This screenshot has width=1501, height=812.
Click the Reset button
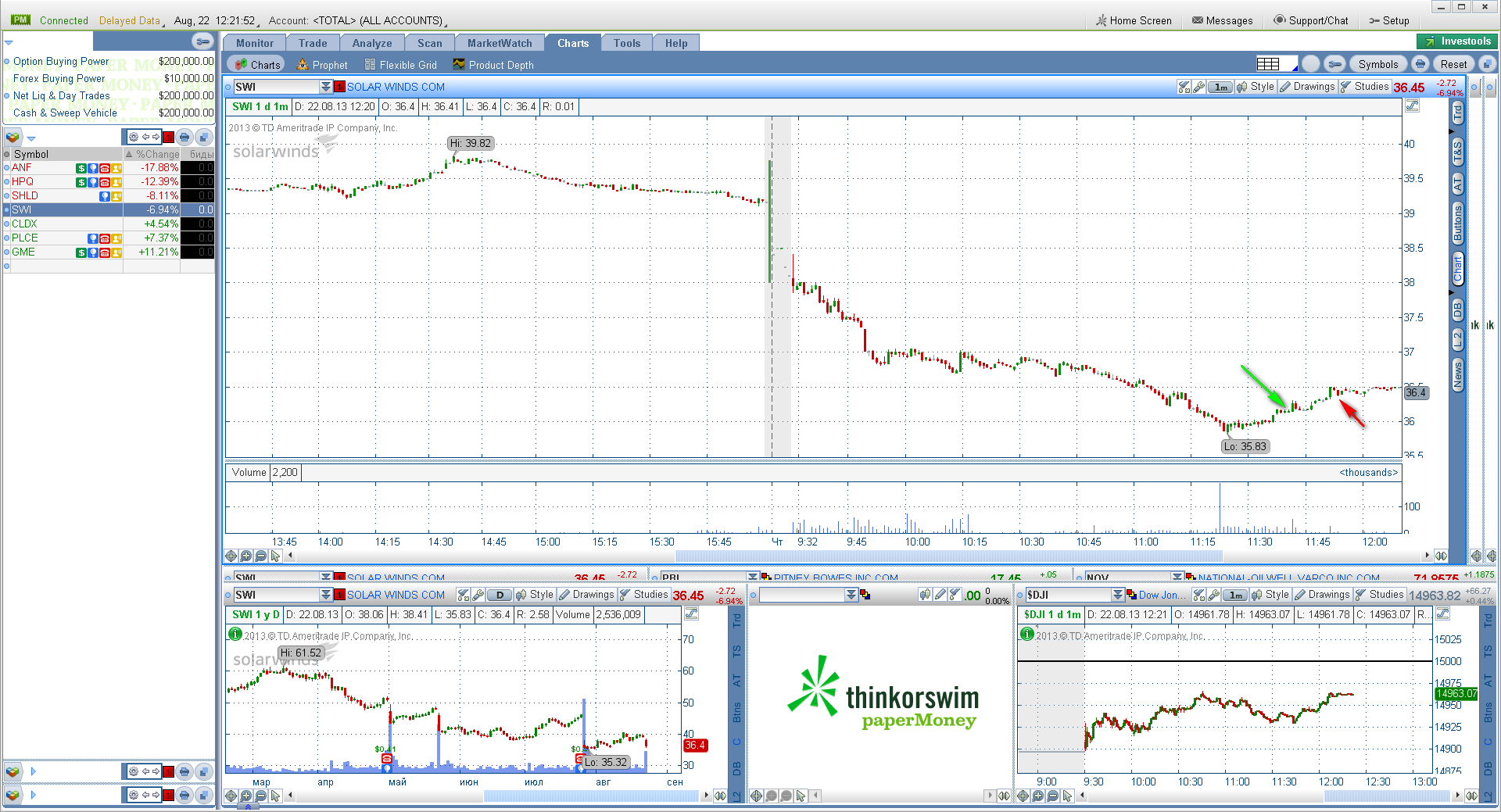(1453, 64)
